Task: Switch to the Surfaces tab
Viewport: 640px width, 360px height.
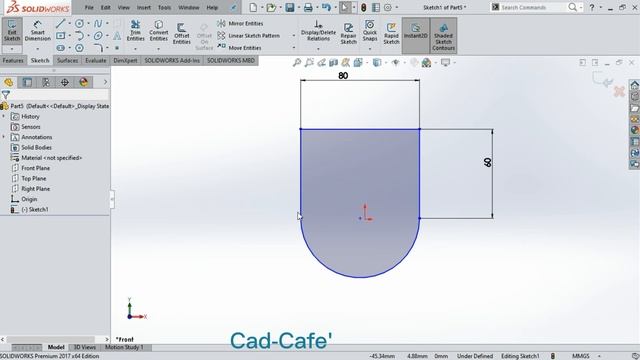Action: [67, 60]
